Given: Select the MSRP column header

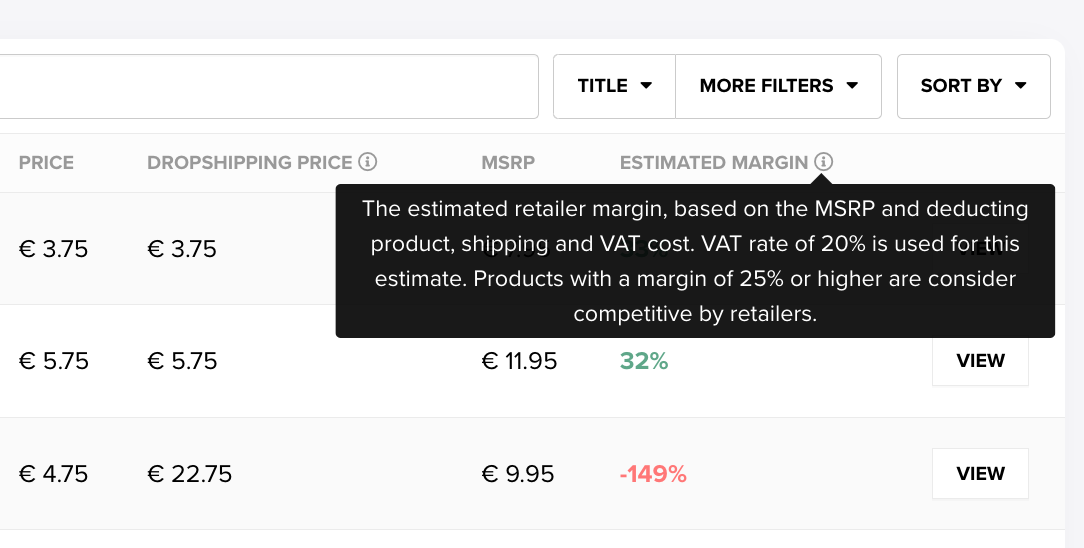Looking at the screenshot, I should click(508, 162).
